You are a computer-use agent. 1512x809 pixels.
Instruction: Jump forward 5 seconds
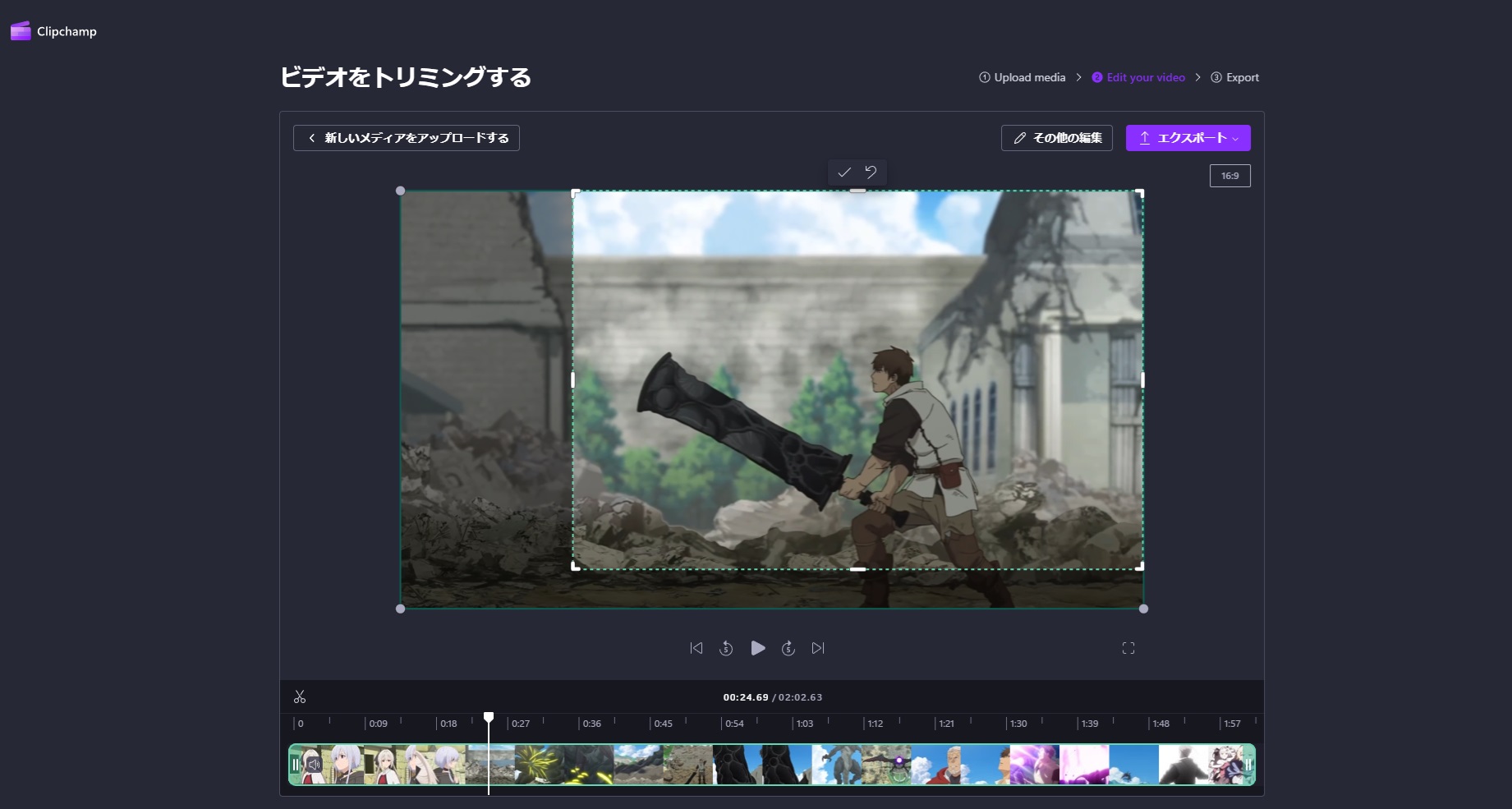pyautogui.click(x=788, y=648)
